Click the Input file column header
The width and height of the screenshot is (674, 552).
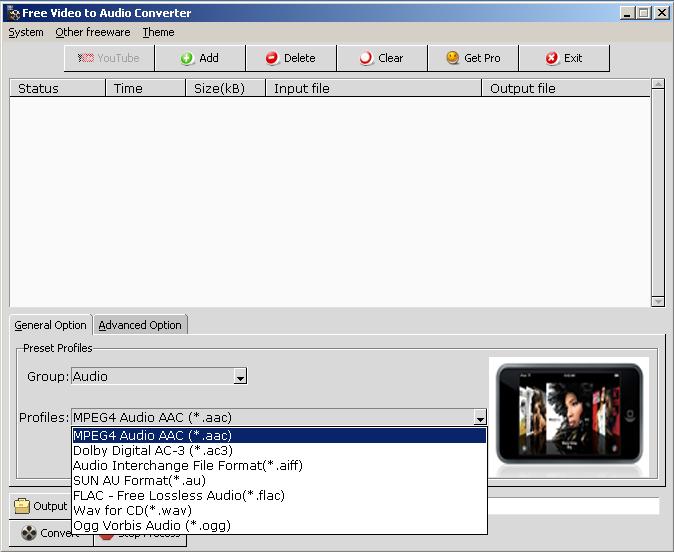click(374, 88)
